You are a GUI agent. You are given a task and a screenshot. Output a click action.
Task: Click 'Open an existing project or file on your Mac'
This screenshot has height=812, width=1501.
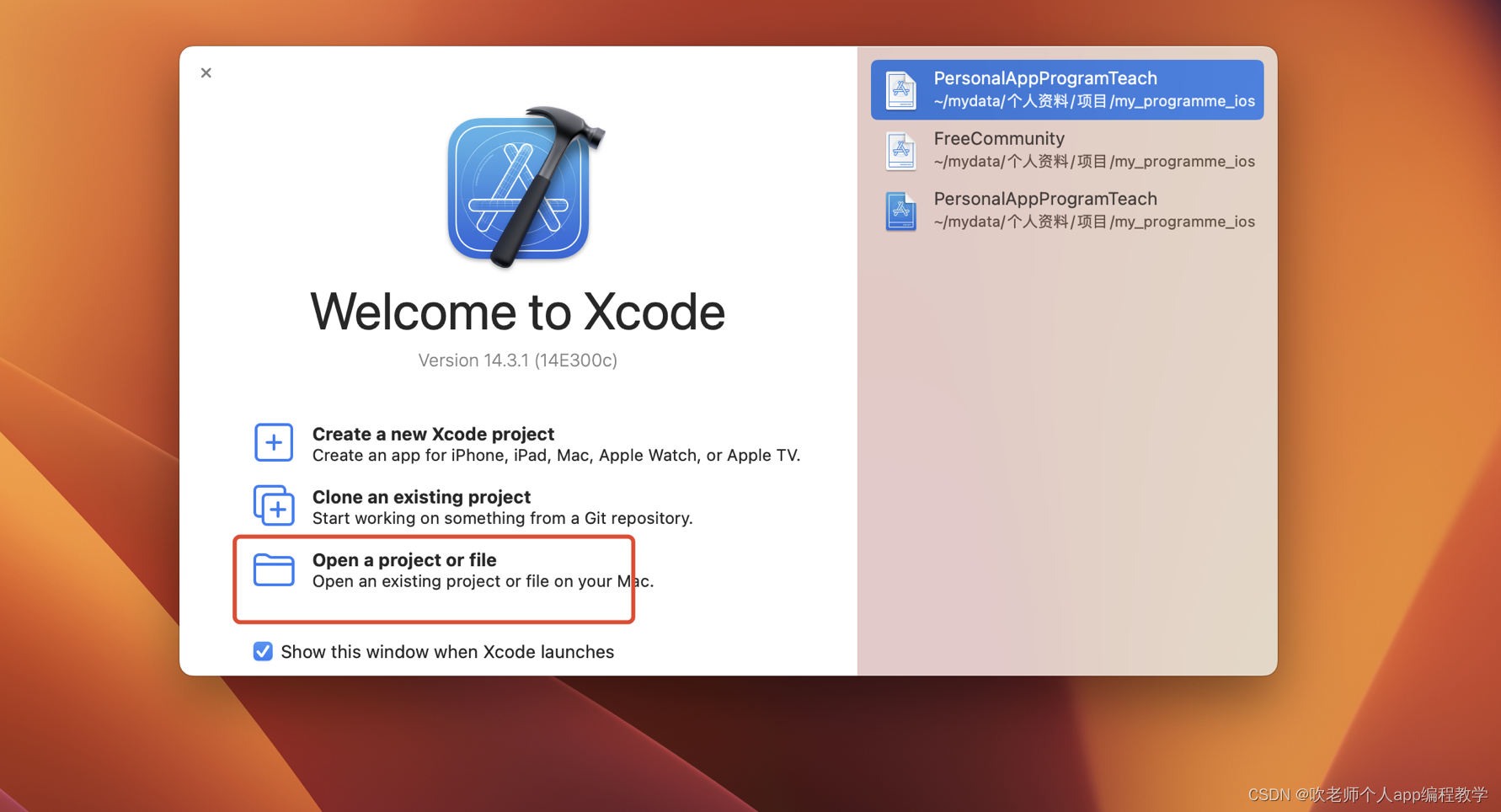point(483,581)
